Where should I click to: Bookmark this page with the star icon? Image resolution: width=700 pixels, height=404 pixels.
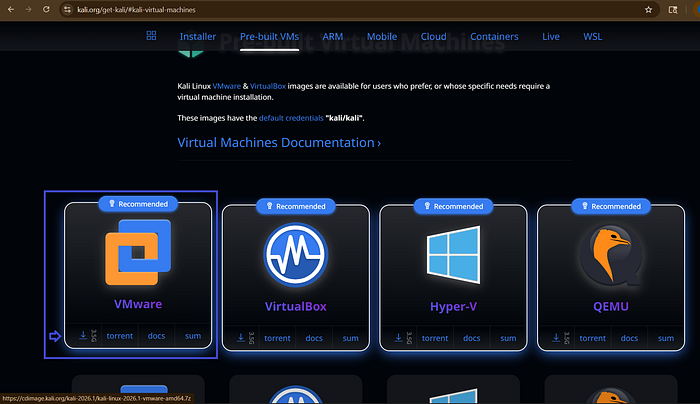click(648, 9)
